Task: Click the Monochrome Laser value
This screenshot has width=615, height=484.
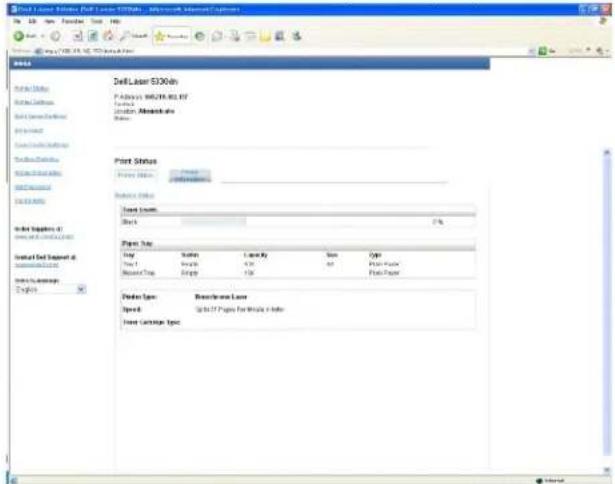Action: coord(221,297)
